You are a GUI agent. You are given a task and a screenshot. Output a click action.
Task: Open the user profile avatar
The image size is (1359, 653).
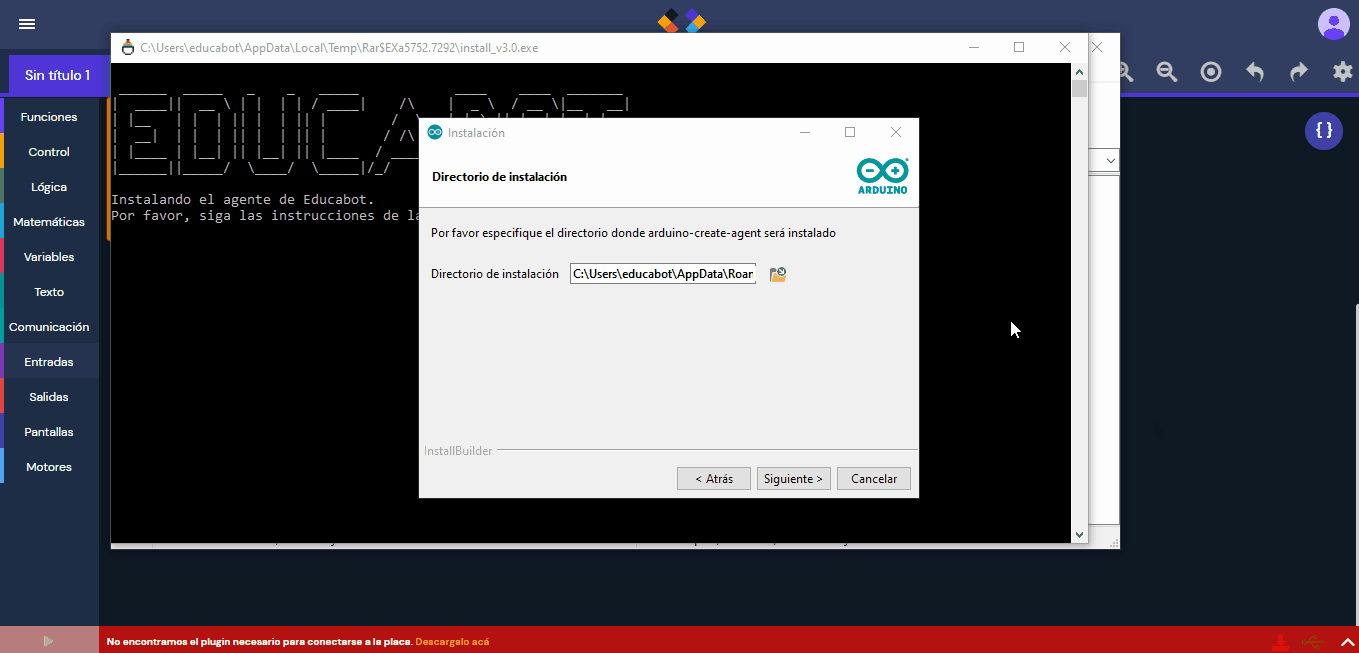[1333, 24]
